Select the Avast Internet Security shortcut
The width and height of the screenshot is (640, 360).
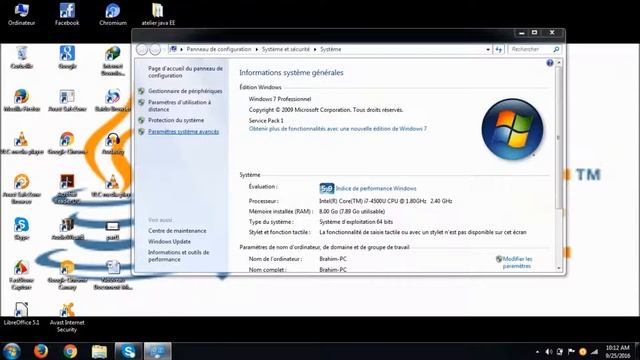(67, 317)
